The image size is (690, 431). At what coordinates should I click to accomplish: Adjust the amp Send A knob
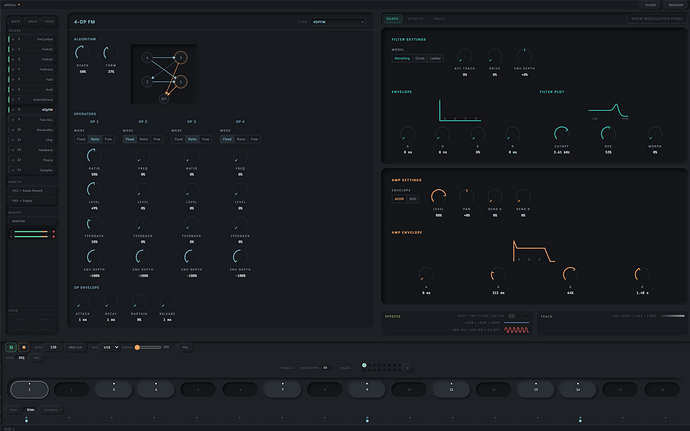pos(495,197)
